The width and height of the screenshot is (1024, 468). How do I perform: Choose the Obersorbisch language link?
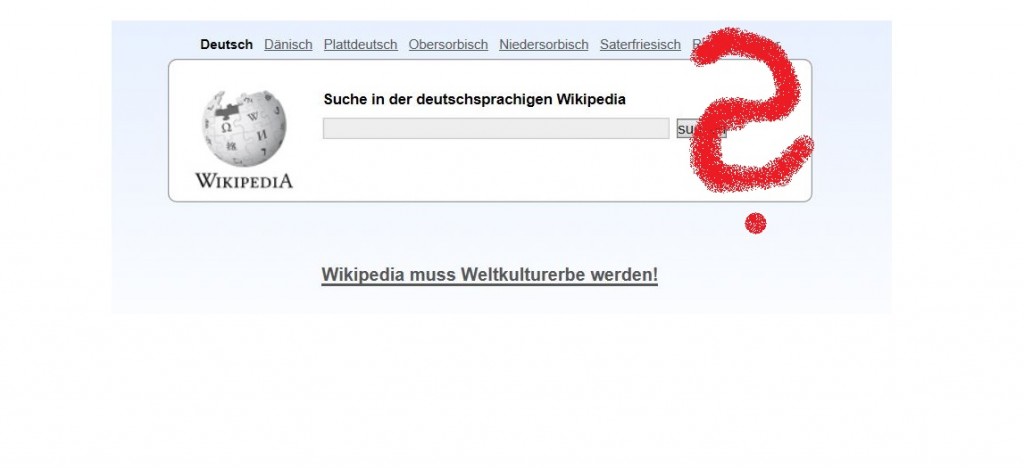point(448,44)
